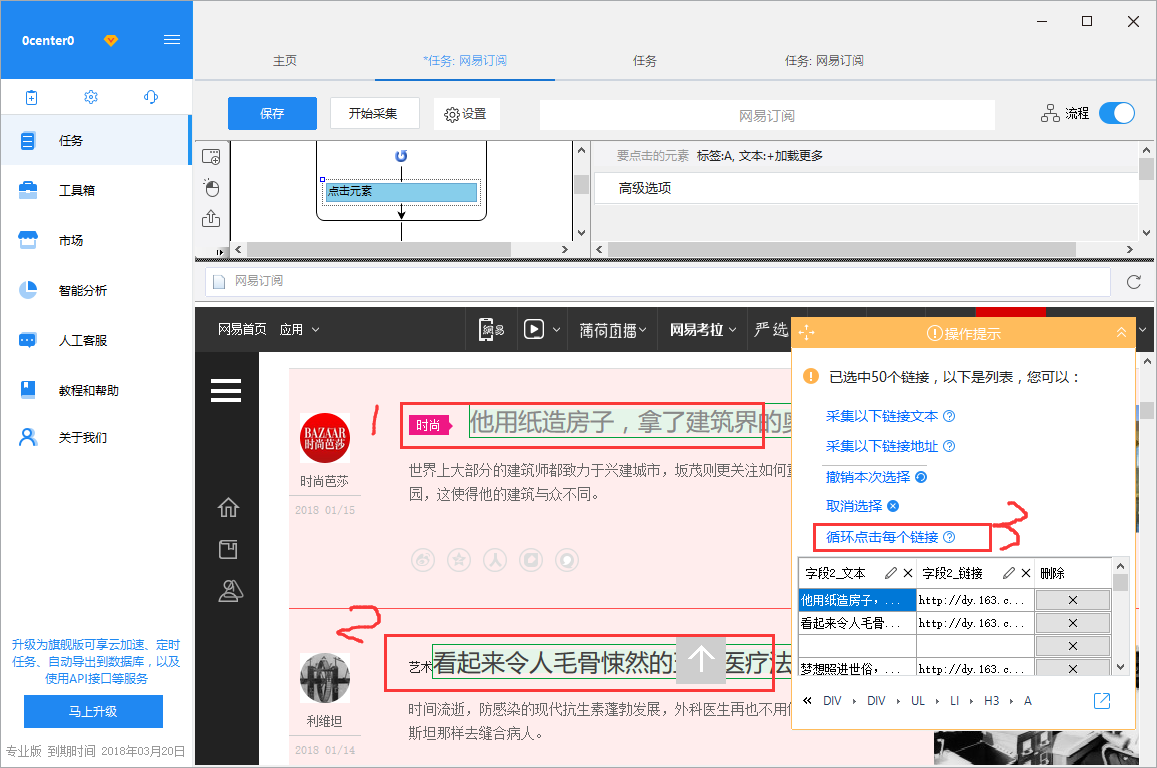Click the mobile phone icon in NetEase navbar

[x=487, y=329]
